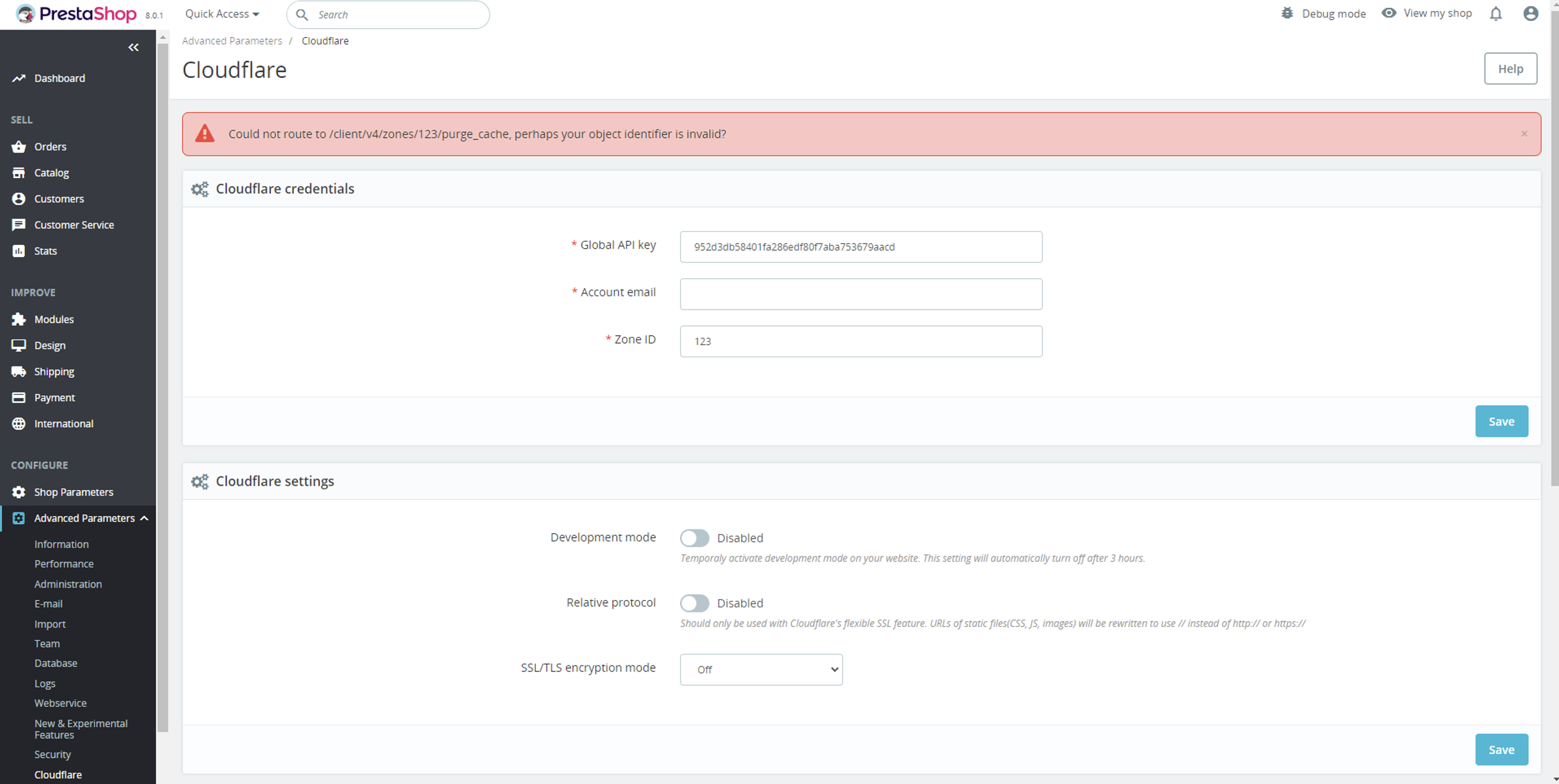Click the Customer Service chat icon
Image resolution: width=1559 pixels, height=784 pixels.
pos(18,224)
